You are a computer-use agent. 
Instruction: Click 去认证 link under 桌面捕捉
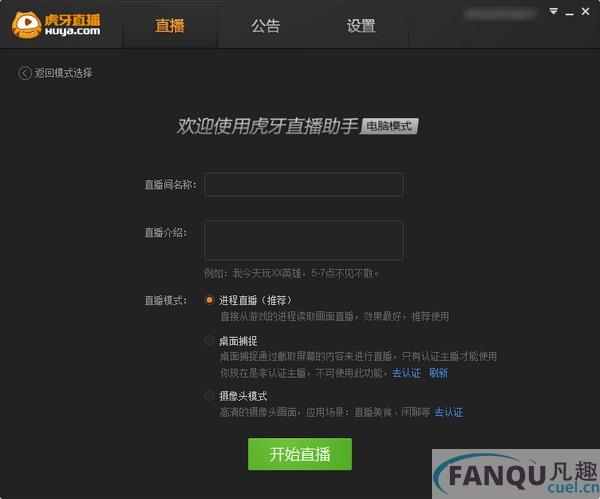tap(406, 373)
